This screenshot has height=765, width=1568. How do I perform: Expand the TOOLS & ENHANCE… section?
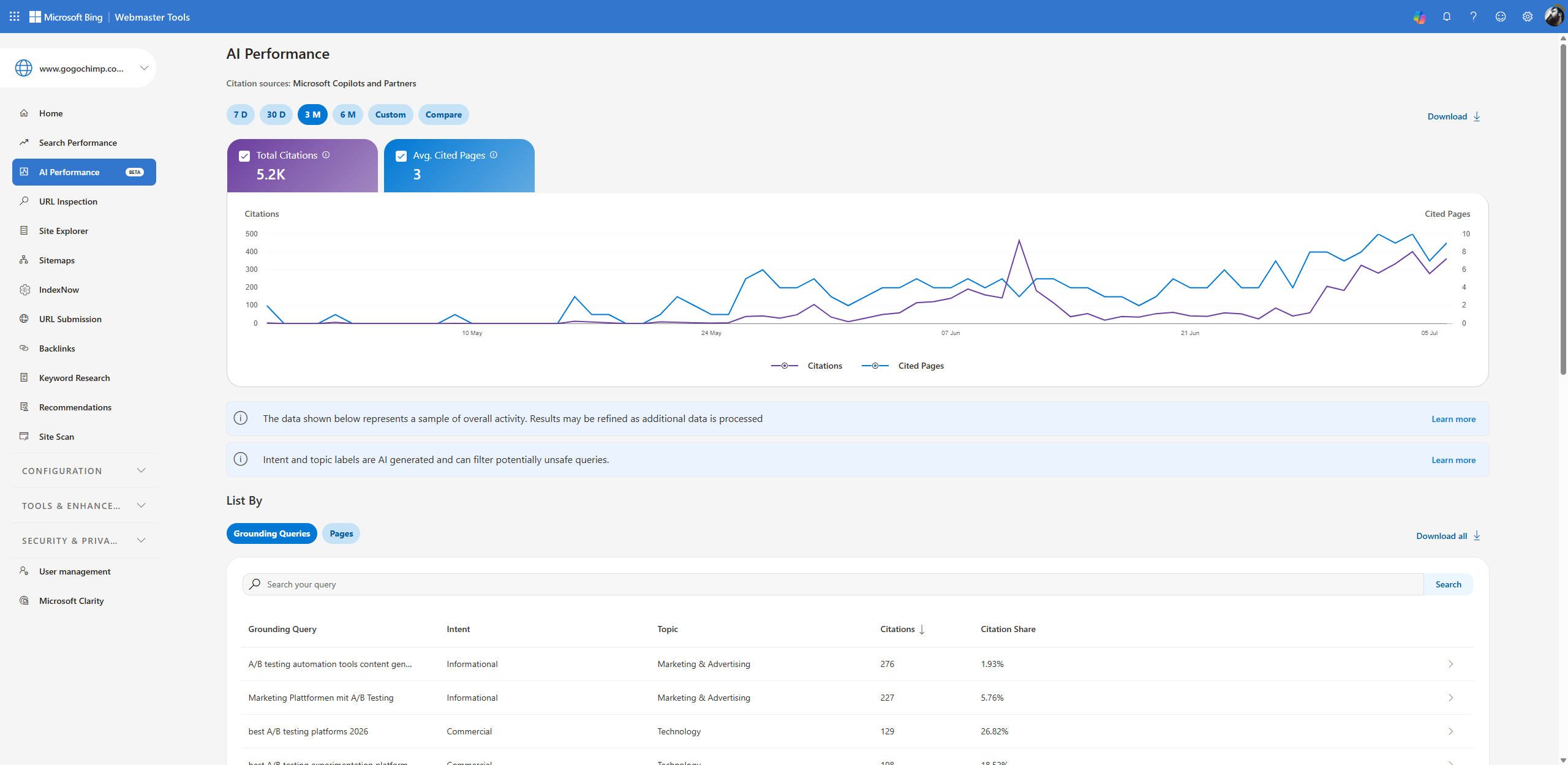click(84, 505)
